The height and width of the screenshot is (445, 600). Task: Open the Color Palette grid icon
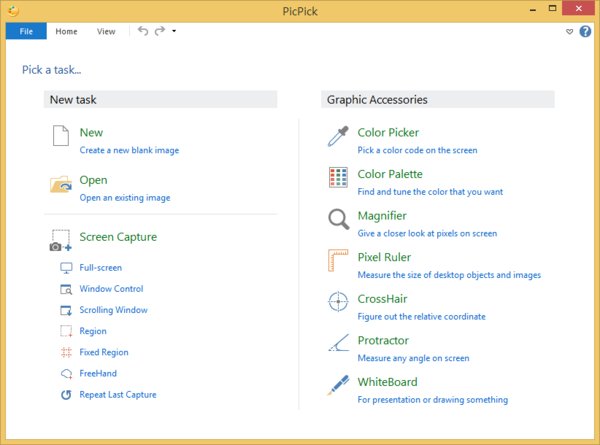339,179
